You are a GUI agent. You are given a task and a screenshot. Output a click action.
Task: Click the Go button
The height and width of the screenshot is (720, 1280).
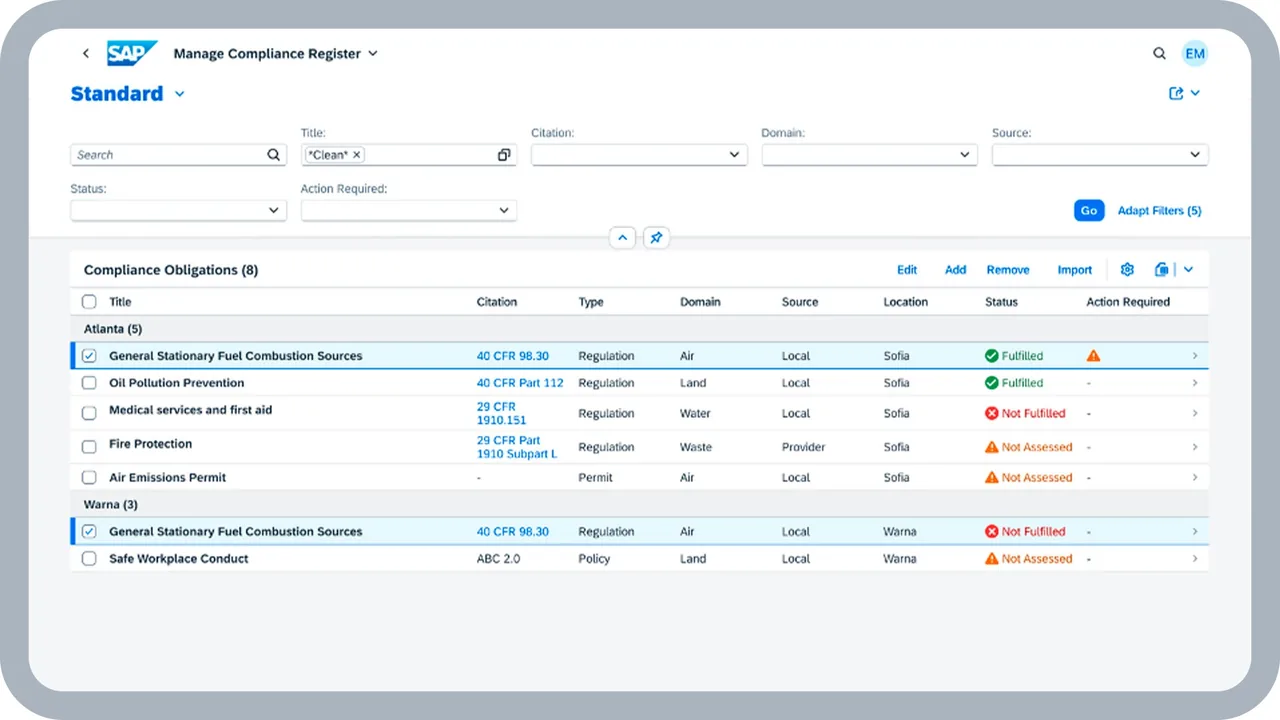[1089, 211]
